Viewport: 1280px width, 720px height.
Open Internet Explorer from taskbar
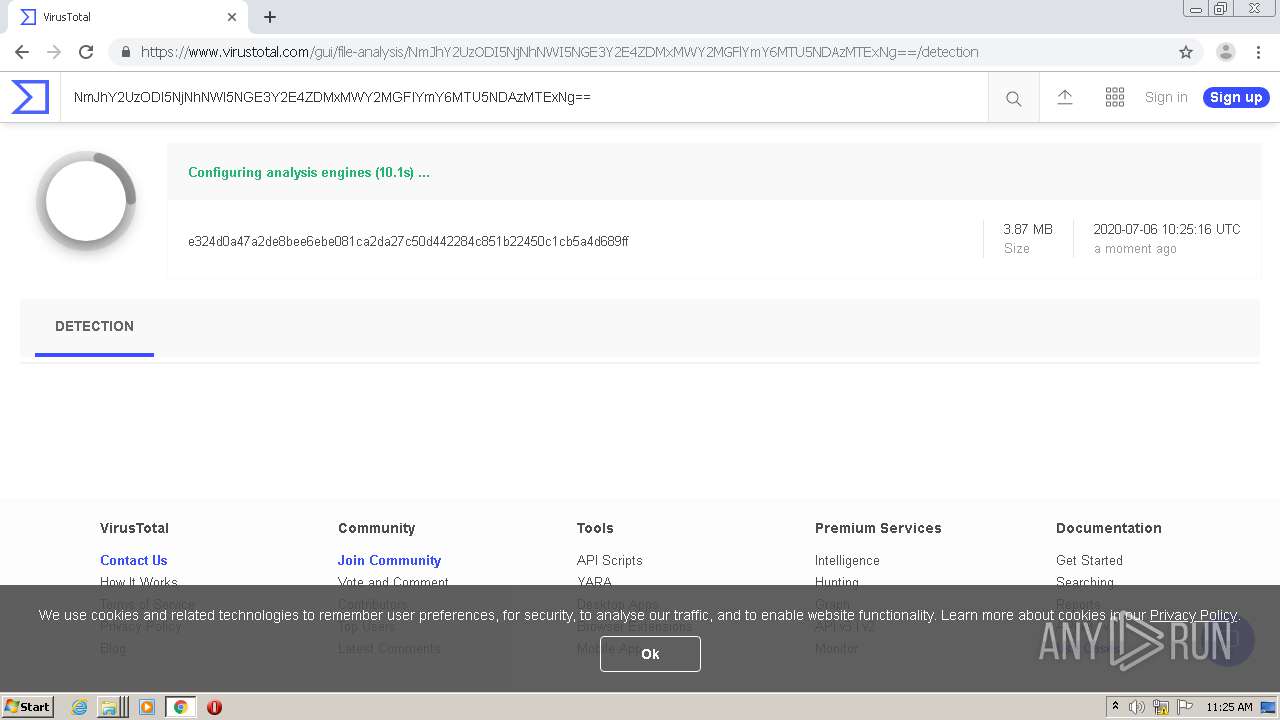tap(80, 707)
